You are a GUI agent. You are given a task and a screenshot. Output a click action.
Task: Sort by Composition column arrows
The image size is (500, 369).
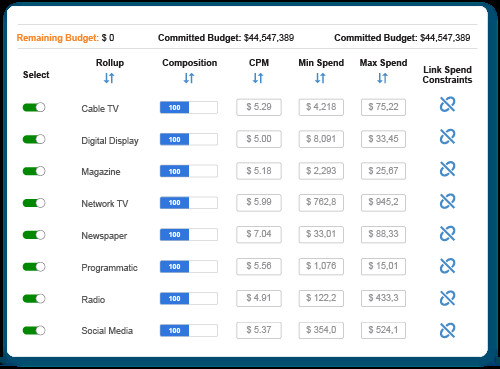click(x=189, y=78)
